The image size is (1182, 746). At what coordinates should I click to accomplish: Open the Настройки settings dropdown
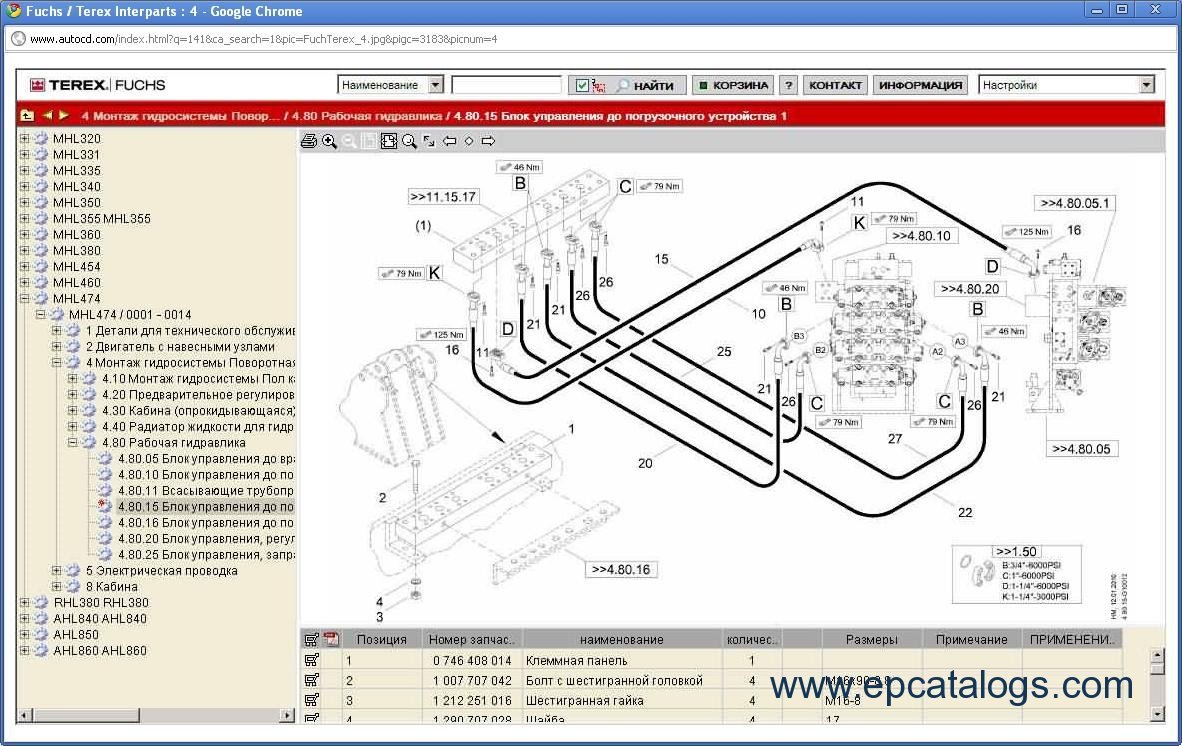[1146, 85]
